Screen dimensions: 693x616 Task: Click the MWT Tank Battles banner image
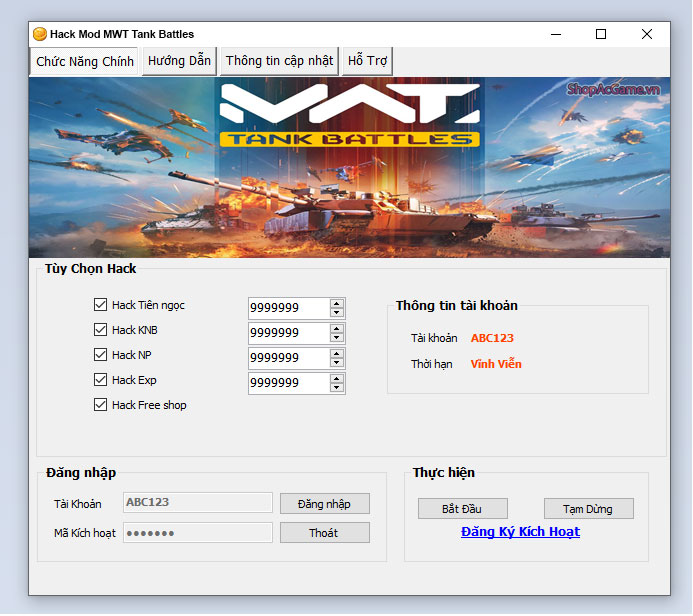click(349, 167)
